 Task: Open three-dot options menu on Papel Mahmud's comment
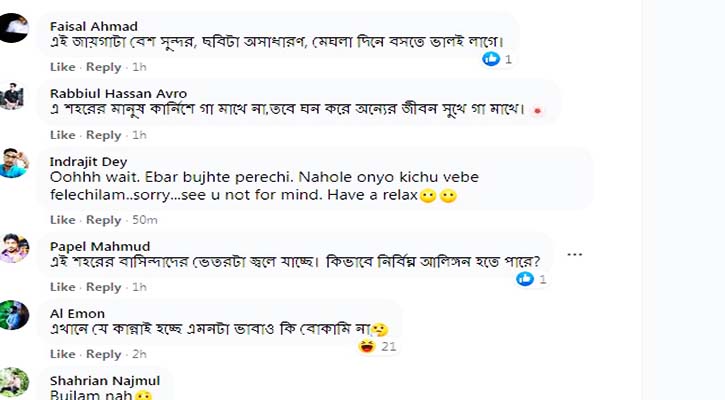pos(574,254)
